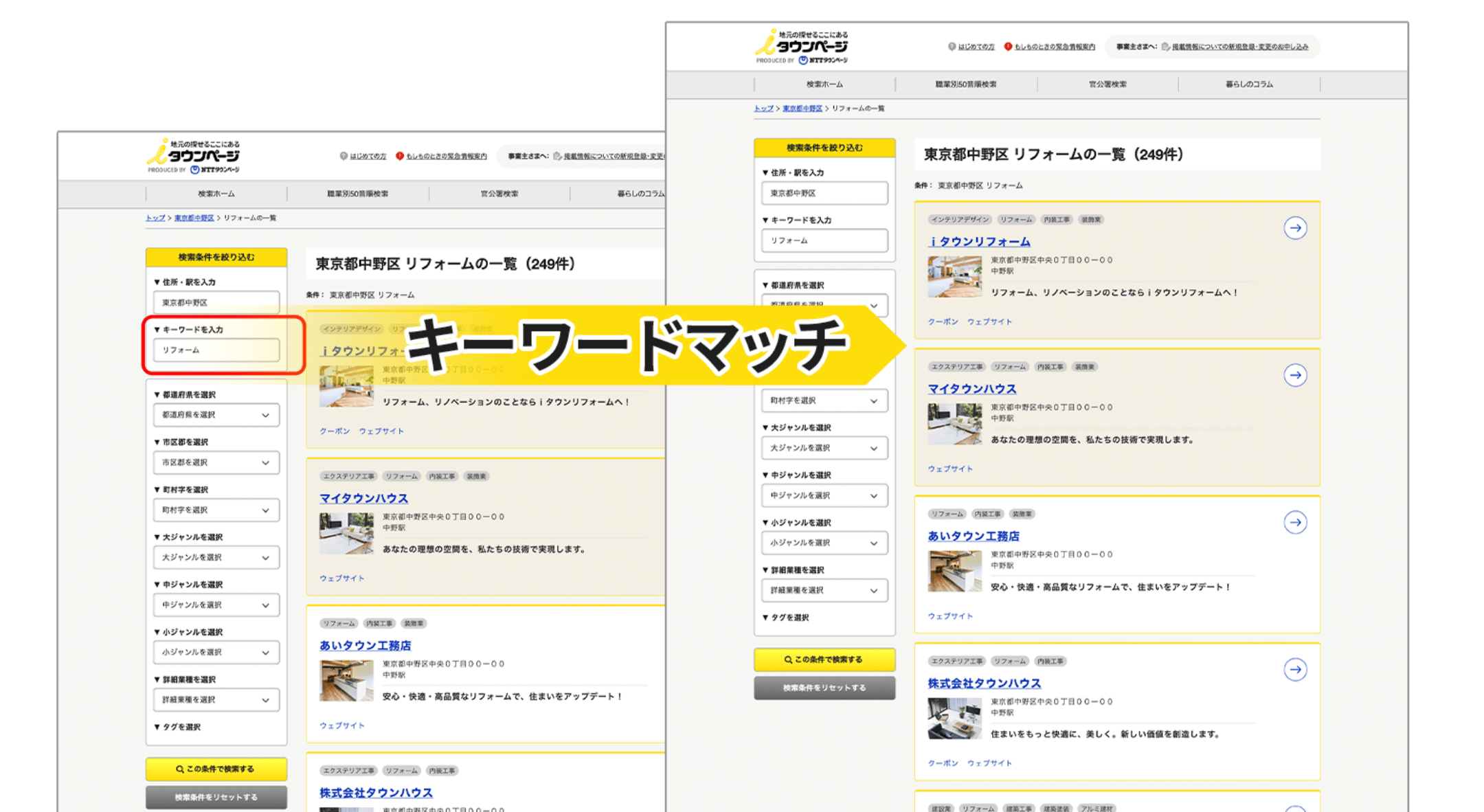Click マイタウンハウス listing thumbnail in right window

click(954, 424)
